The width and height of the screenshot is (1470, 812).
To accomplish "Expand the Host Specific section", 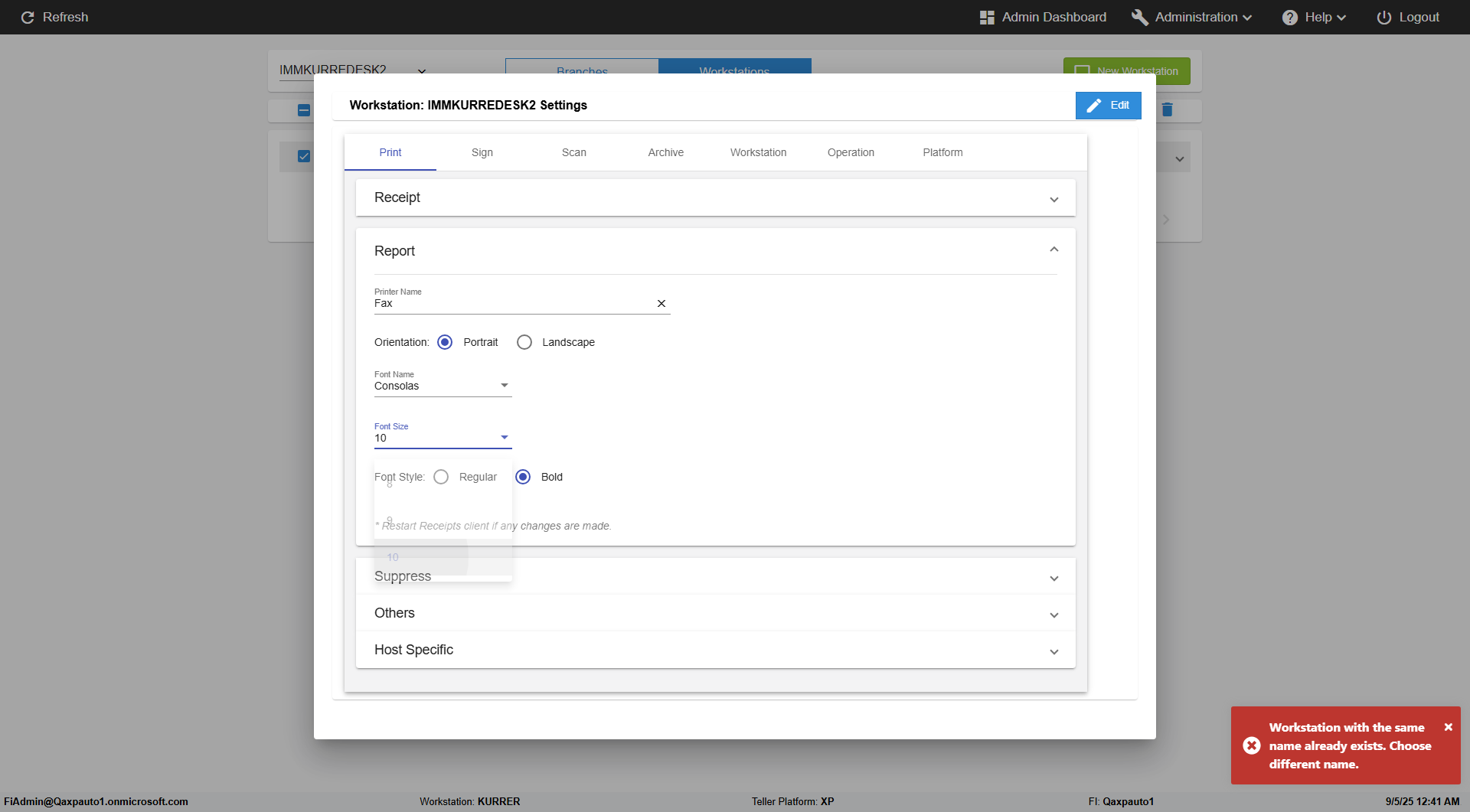I will [716, 650].
